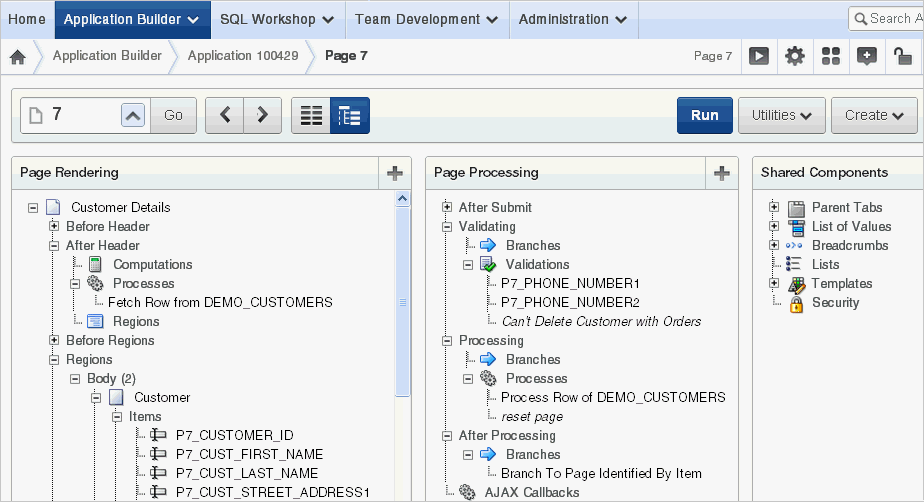924x502 pixels.
Task: Open the Create dropdown
Action: click(874, 115)
